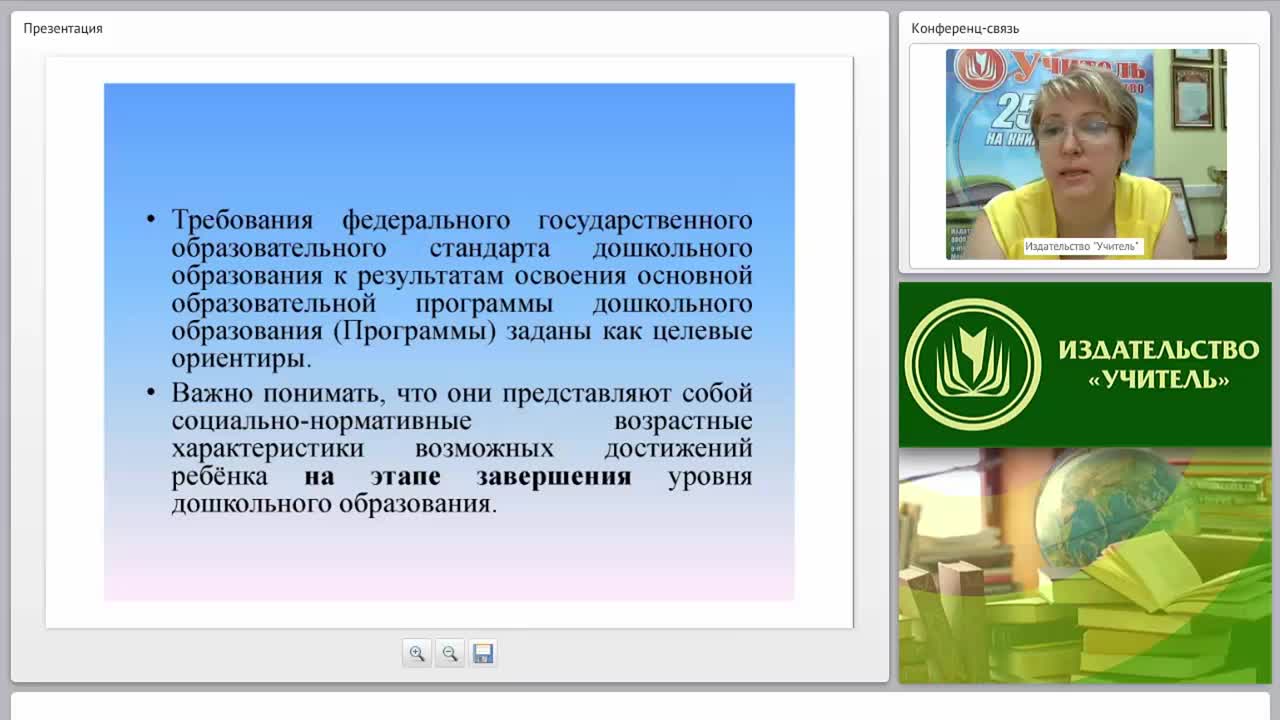Click the bold text "на этапе завершения"
Screen dimensions: 1280x720
(x=468, y=476)
